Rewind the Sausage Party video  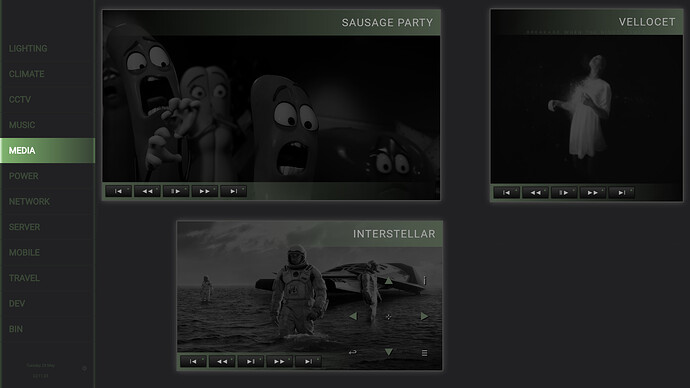point(147,191)
